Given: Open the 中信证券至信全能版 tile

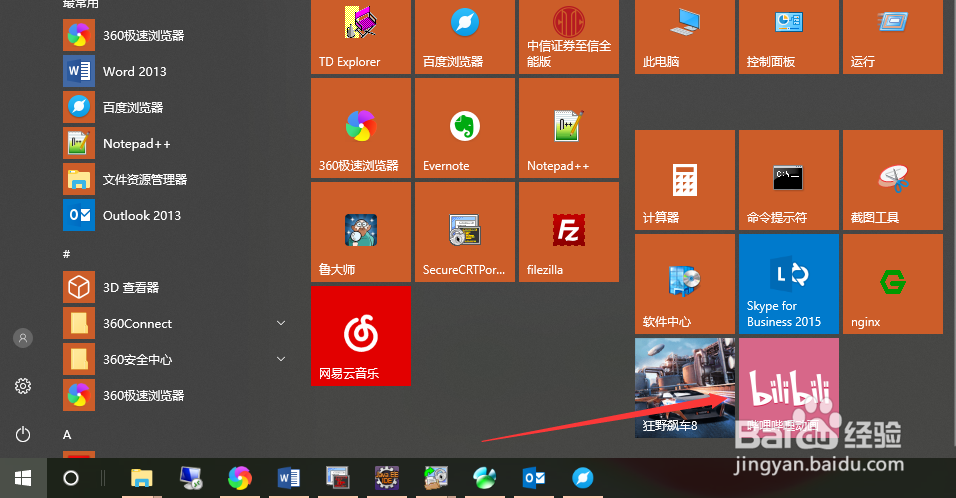Looking at the screenshot, I should click(x=569, y=37).
